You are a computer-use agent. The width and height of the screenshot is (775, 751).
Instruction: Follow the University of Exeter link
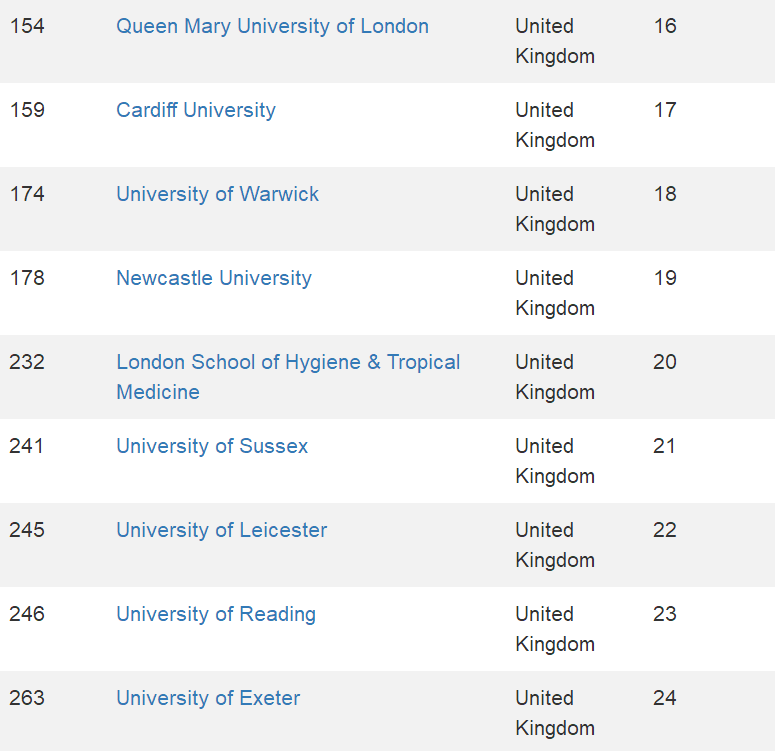point(208,698)
